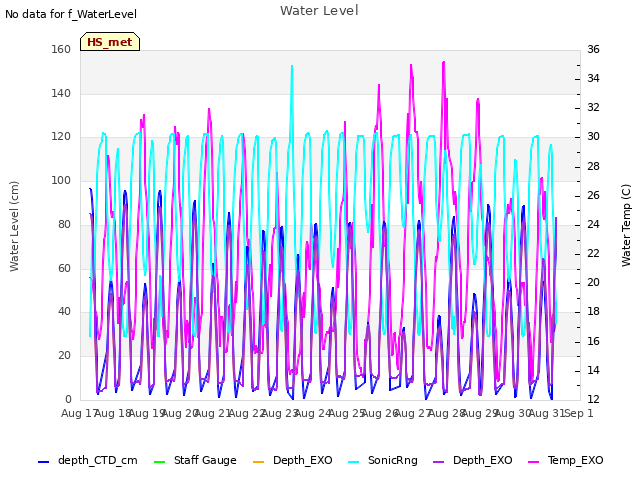
Task: Click the depth_CTD_cm legend label
Action: click(x=98, y=460)
